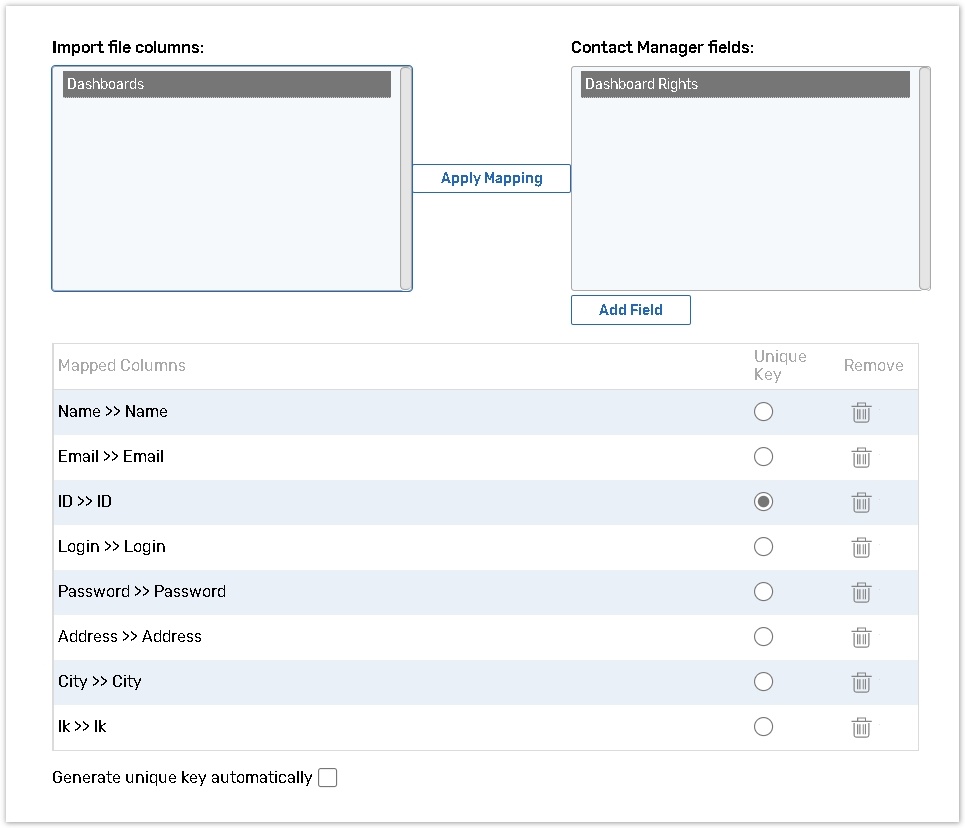Image resolution: width=965 pixels, height=828 pixels.
Task: Click the Add Field button
Action: [630, 310]
